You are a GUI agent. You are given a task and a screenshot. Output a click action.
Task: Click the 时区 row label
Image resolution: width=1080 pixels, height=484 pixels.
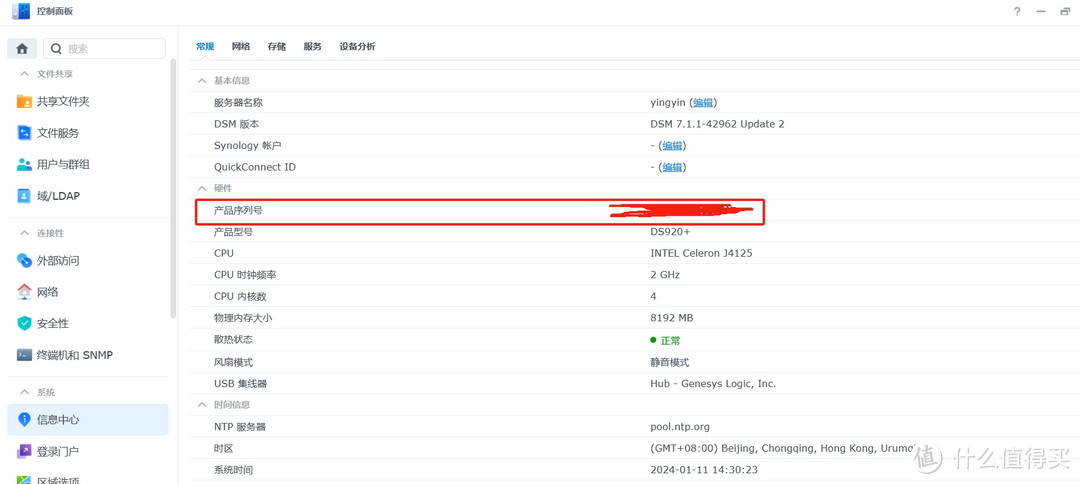click(x=224, y=448)
